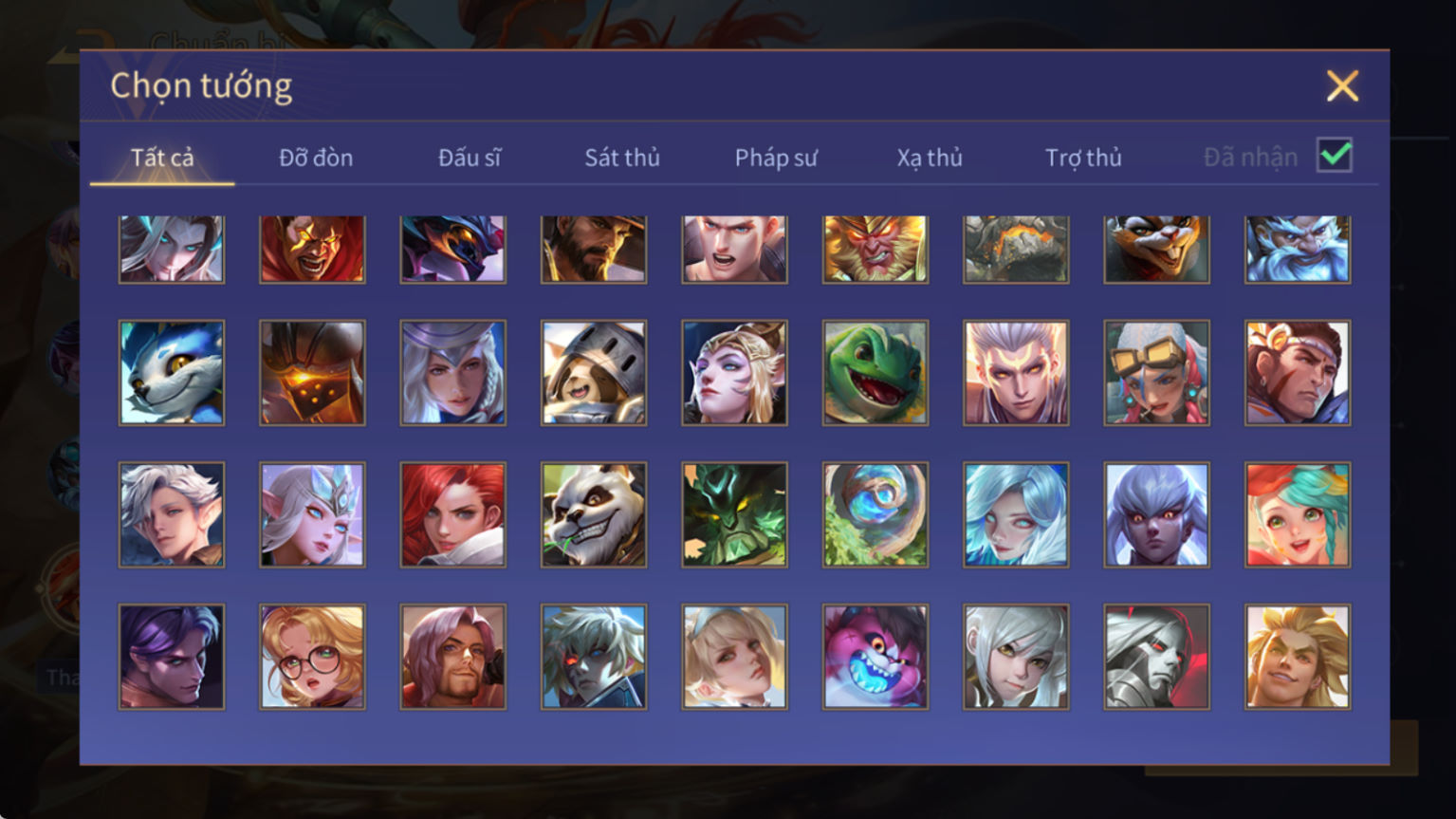Select the Tất cả tab
This screenshot has width=1456, height=819.
(x=162, y=158)
